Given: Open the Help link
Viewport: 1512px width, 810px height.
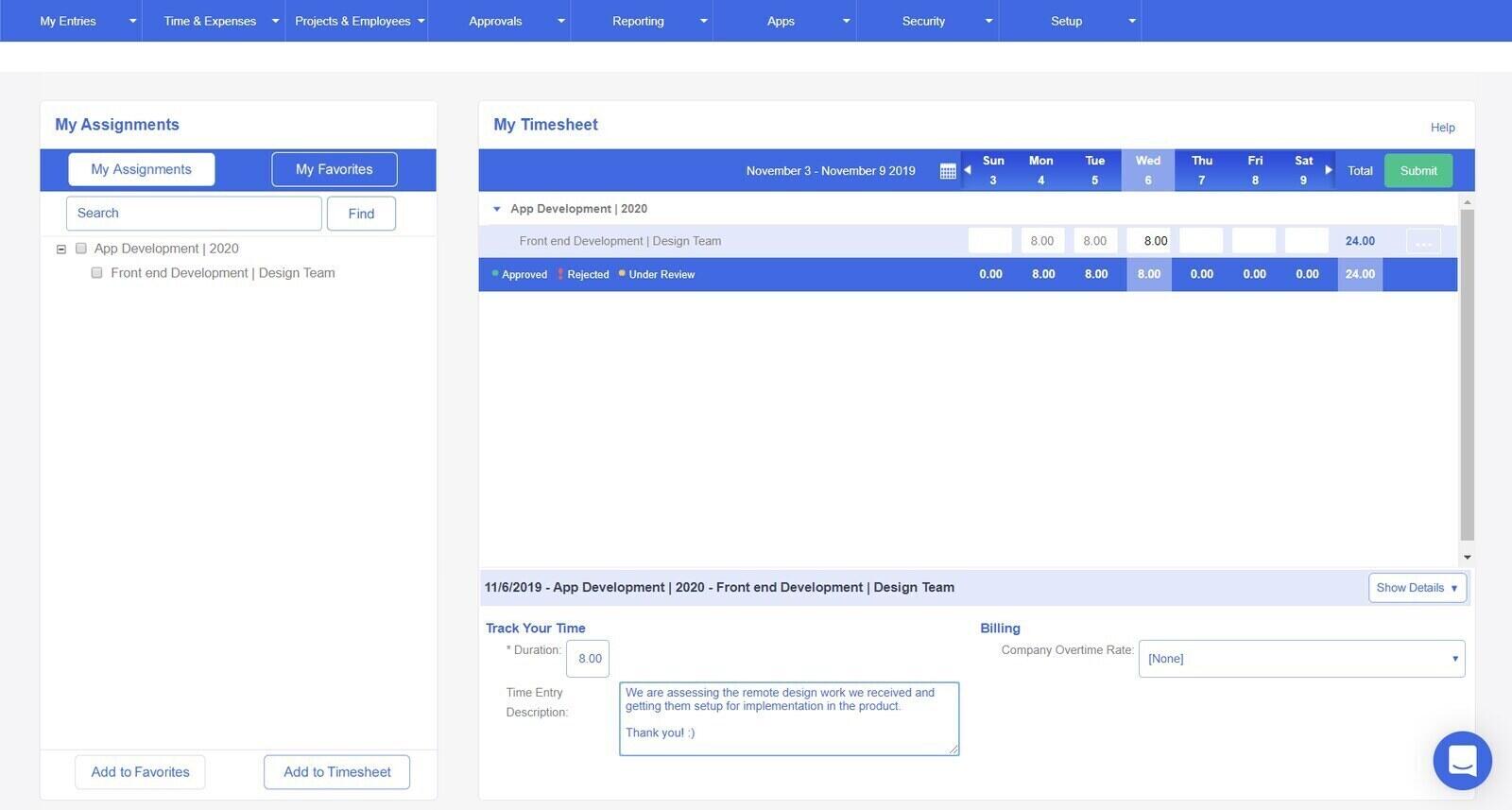Looking at the screenshot, I should pyautogui.click(x=1442, y=128).
